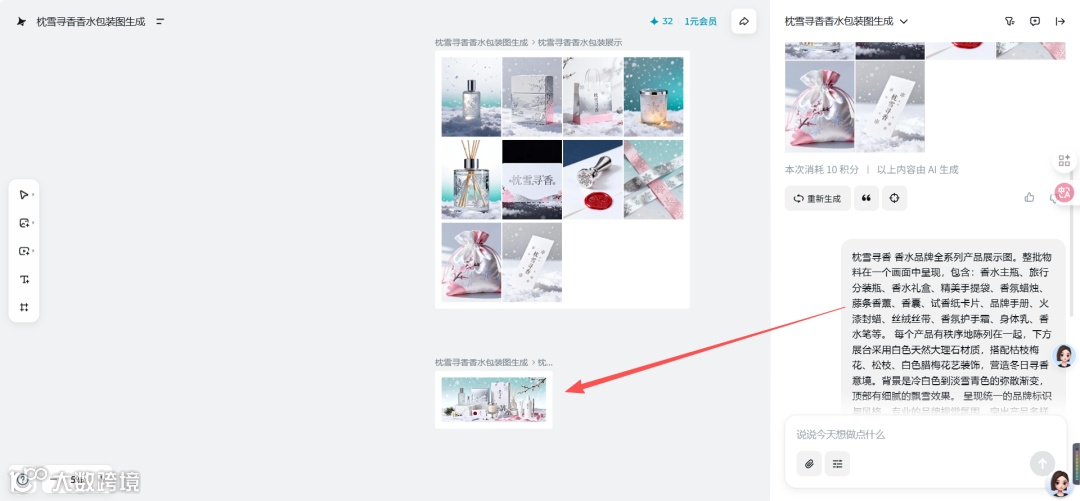Collapse the chat panel arrow icon

click(1060, 21)
